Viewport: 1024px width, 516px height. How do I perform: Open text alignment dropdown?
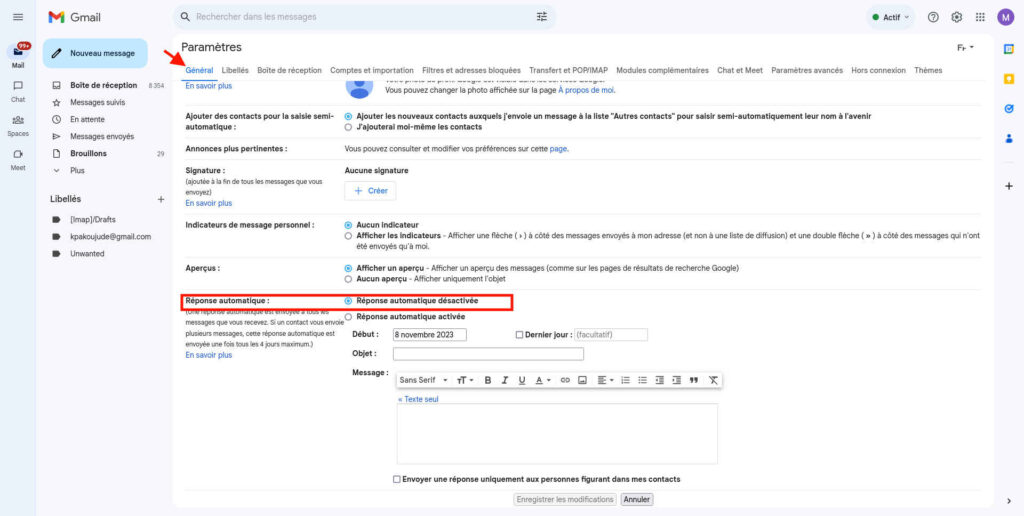[605, 380]
